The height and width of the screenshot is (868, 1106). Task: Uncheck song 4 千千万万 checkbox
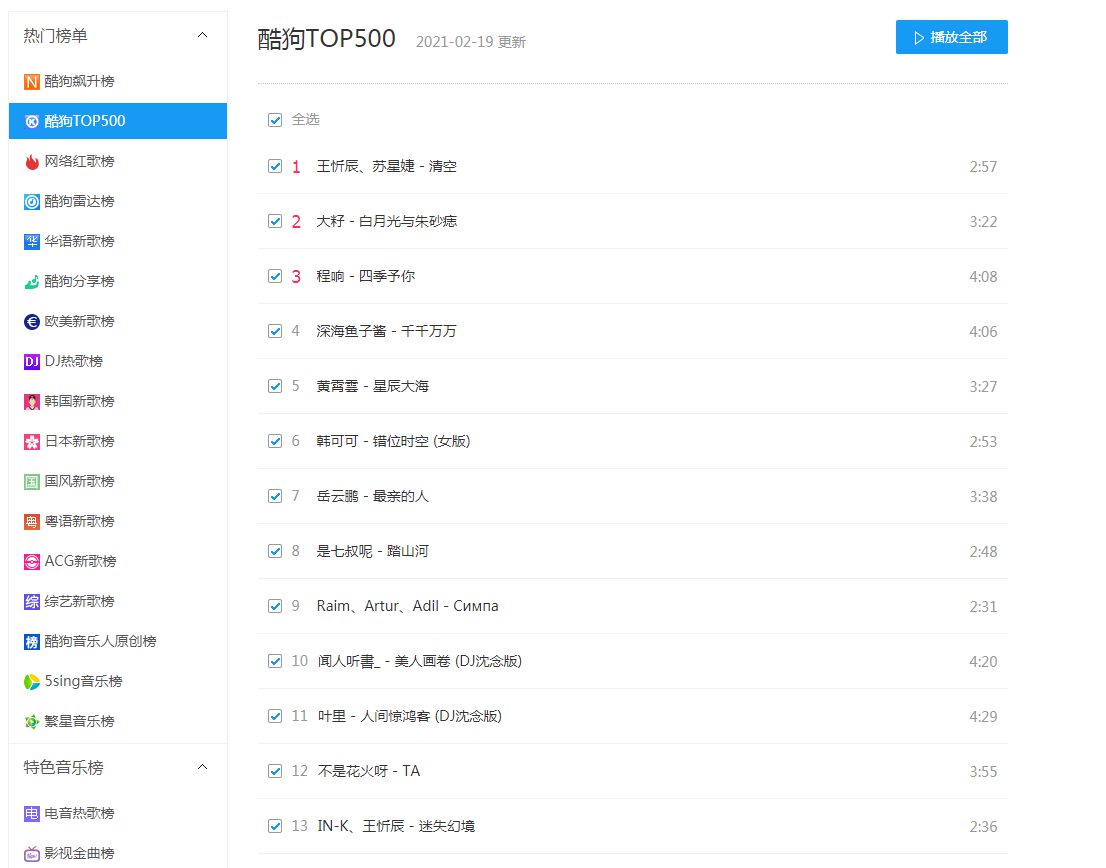pyautogui.click(x=275, y=331)
